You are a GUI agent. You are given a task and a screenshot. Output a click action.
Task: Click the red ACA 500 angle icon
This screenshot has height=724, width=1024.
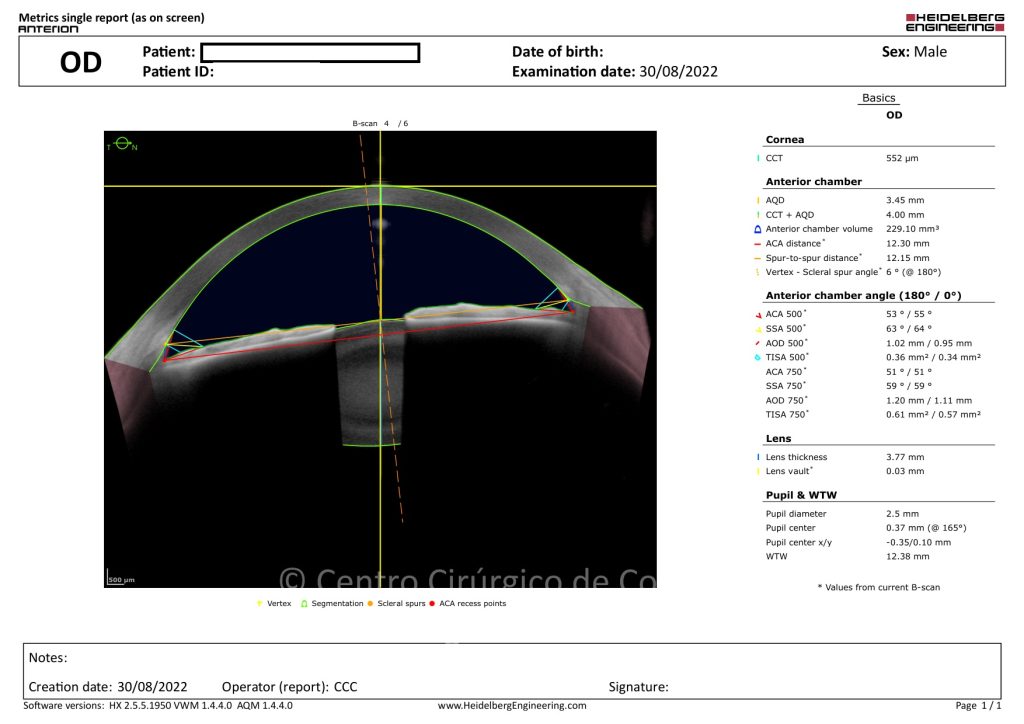[758, 315]
